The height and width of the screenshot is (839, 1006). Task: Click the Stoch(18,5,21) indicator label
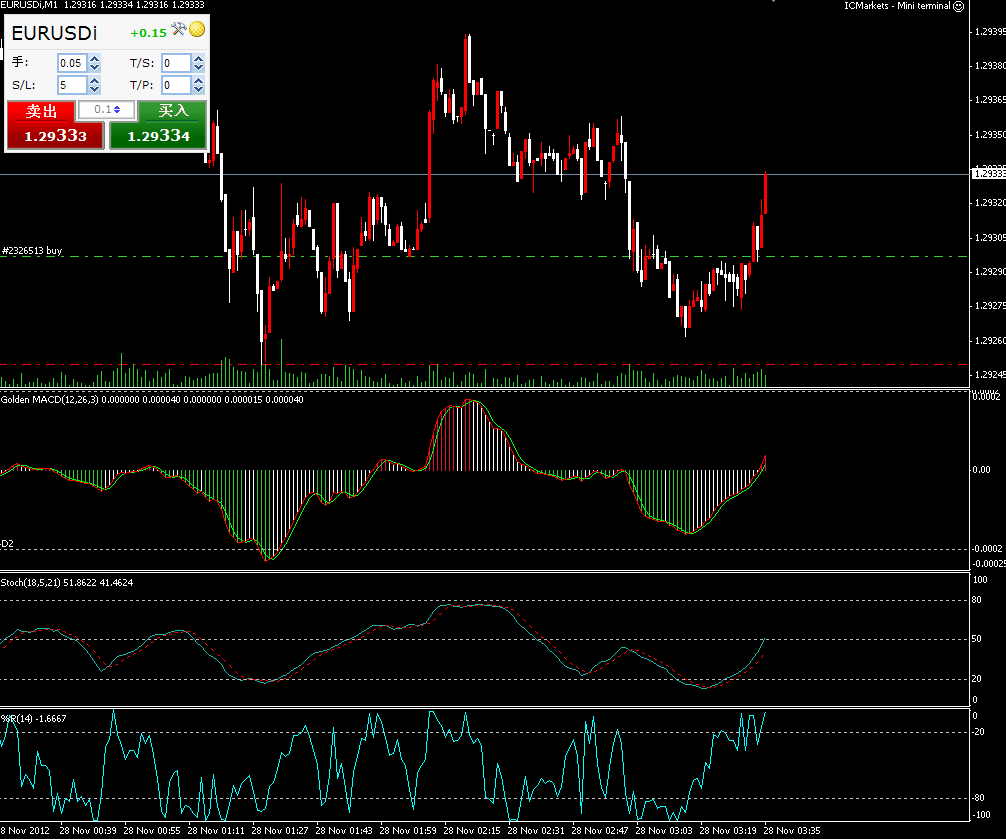click(x=30, y=582)
